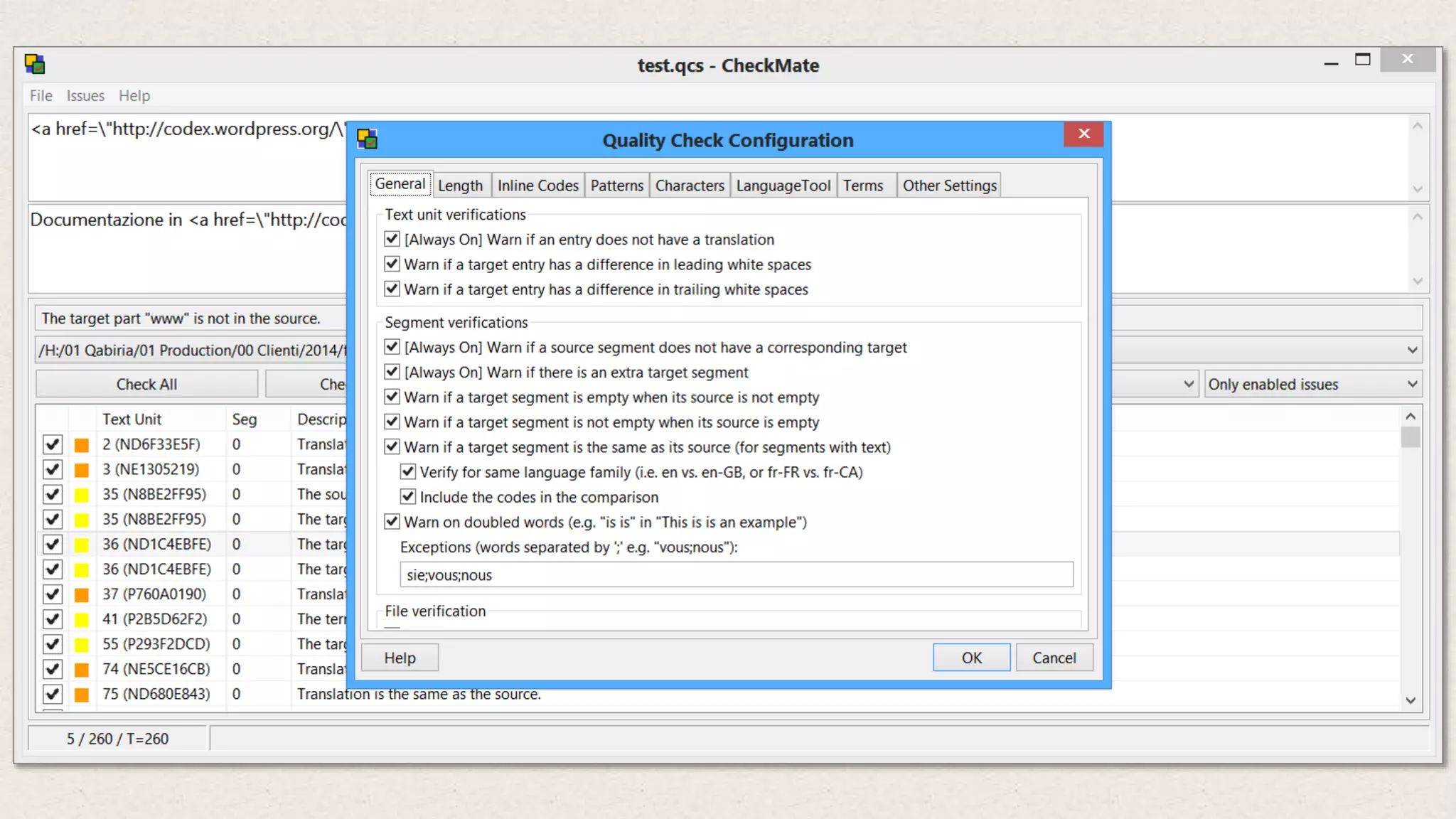The height and width of the screenshot is (819, 1456).
Task: Disable leading white spaces difference warning
Action: tap(392, 264)
